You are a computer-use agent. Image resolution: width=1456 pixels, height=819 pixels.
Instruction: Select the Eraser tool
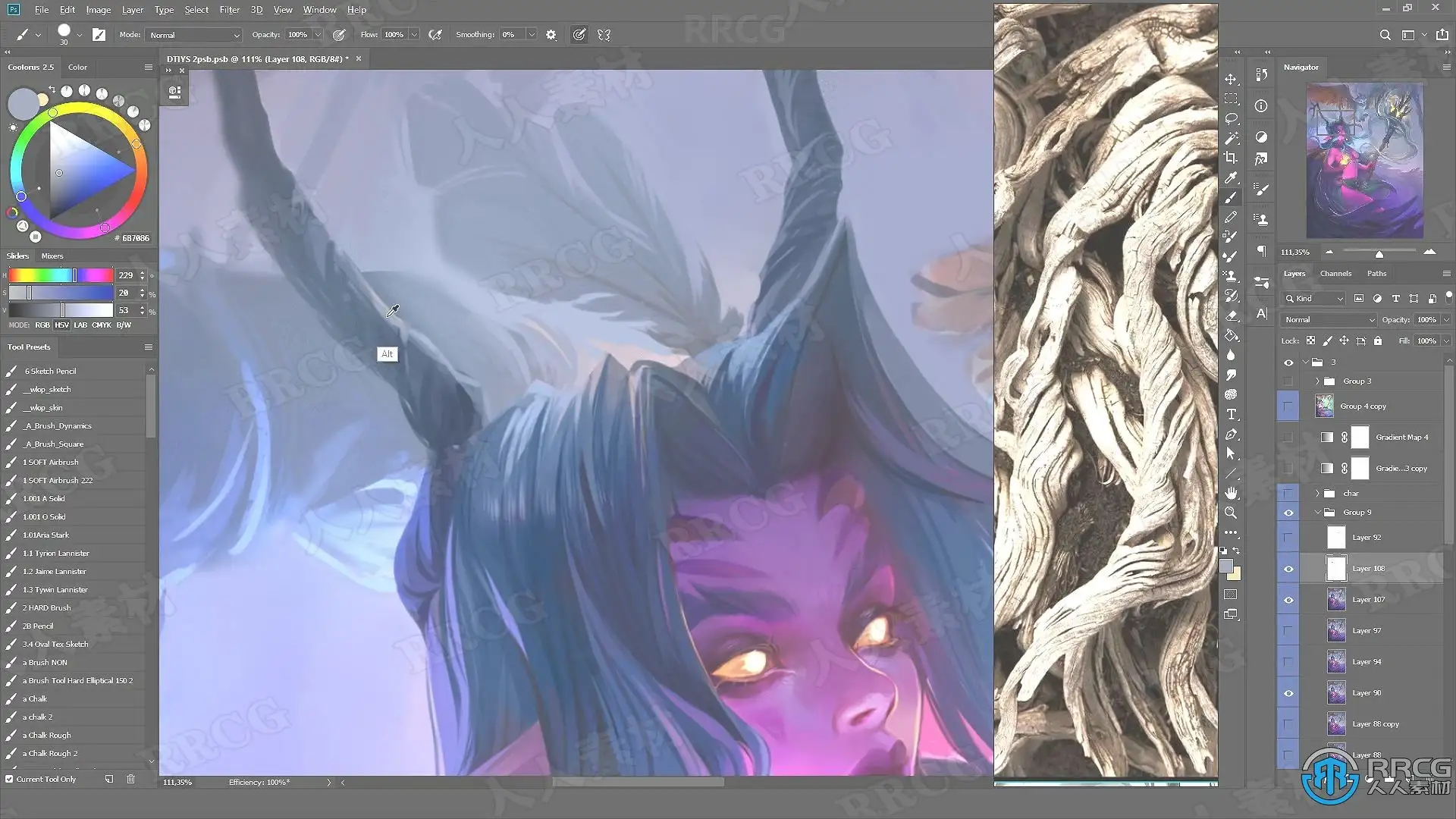click(1231, 315)
